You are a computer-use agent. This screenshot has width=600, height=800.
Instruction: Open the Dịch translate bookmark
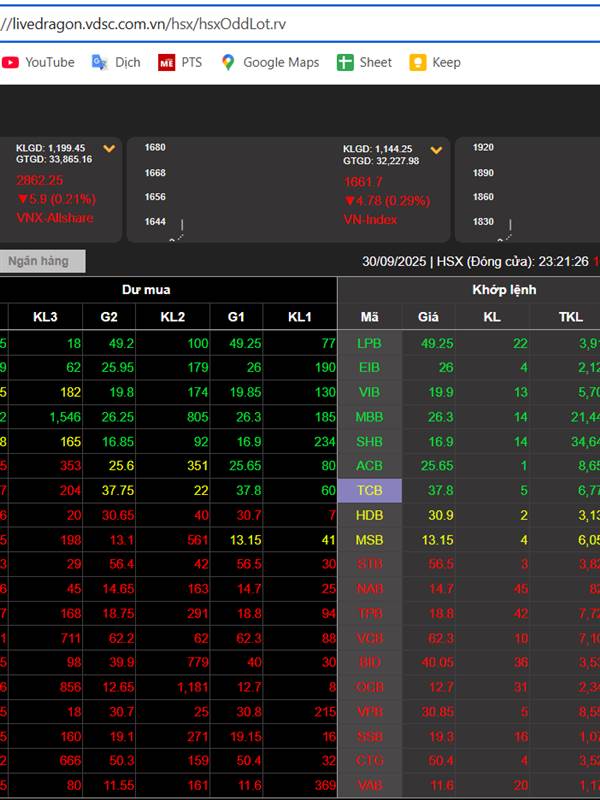click(116, 62)
